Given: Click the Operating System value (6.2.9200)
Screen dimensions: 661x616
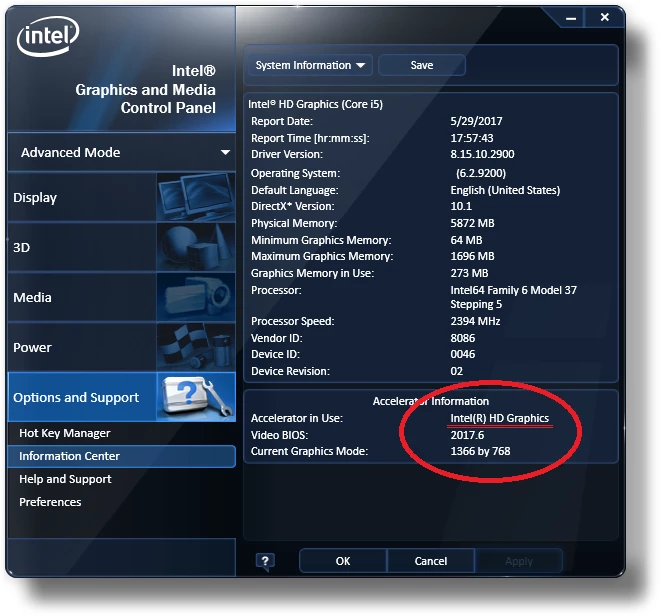Looking at the screenshot, I should [x=481, y=173].
